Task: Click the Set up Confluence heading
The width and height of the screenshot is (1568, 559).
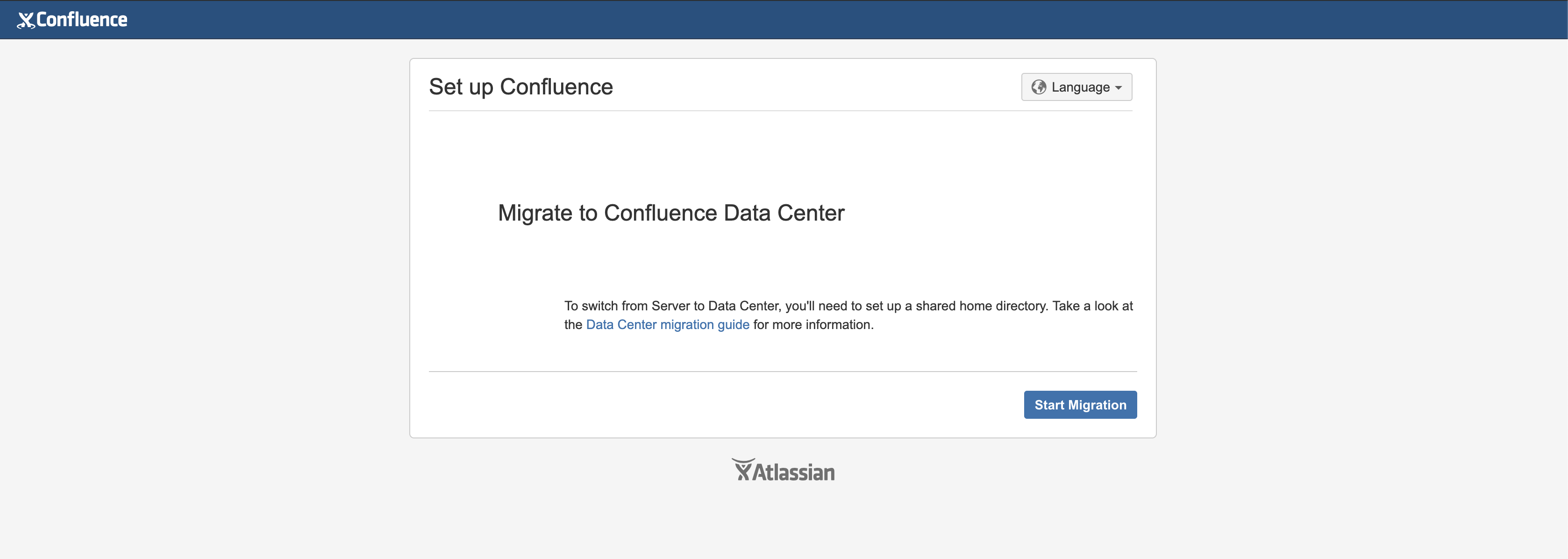Action: pos(520,87)
